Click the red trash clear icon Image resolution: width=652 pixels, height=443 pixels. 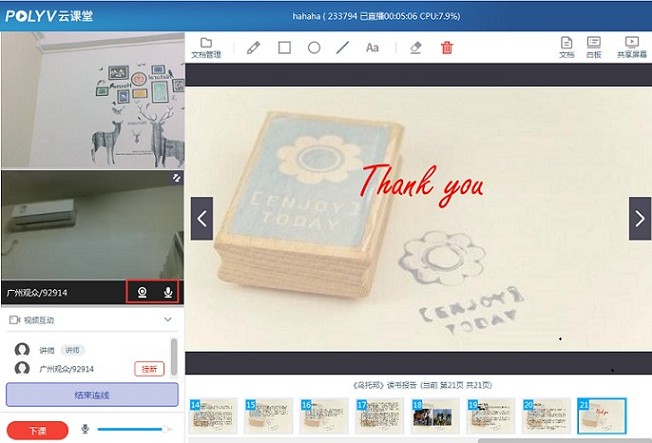[446, 47]
